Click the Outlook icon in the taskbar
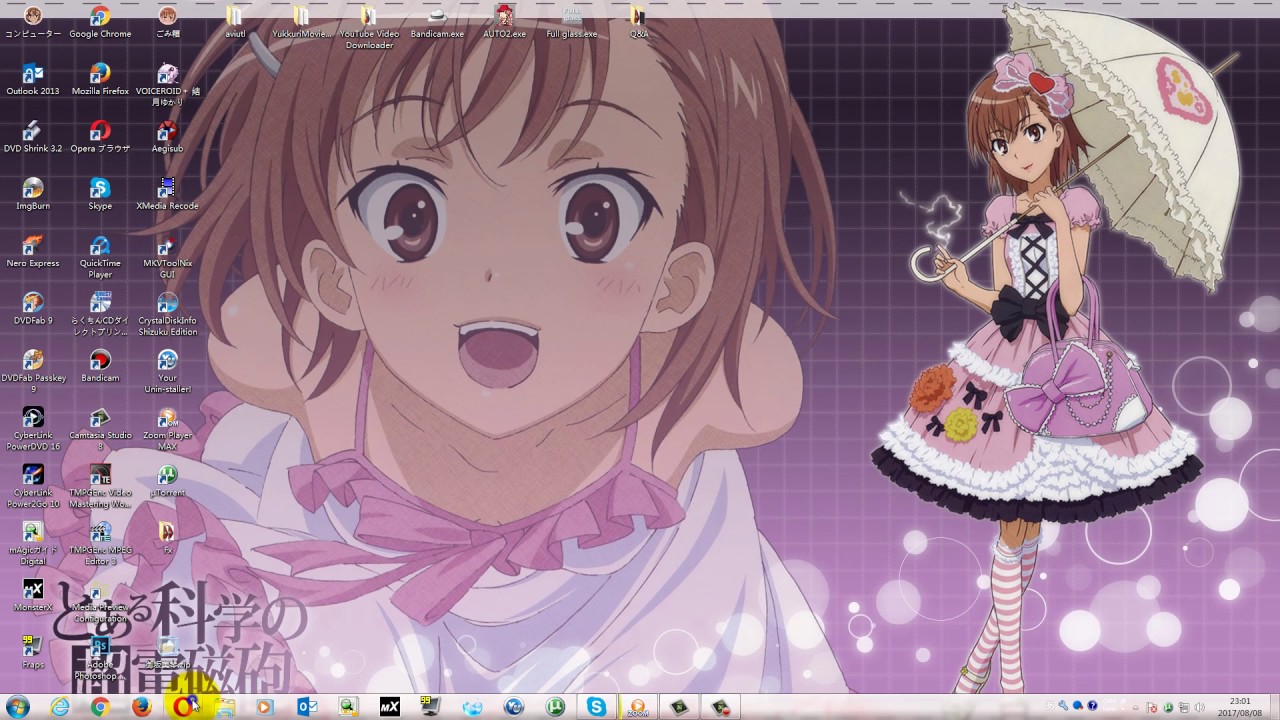 (307, 707)
